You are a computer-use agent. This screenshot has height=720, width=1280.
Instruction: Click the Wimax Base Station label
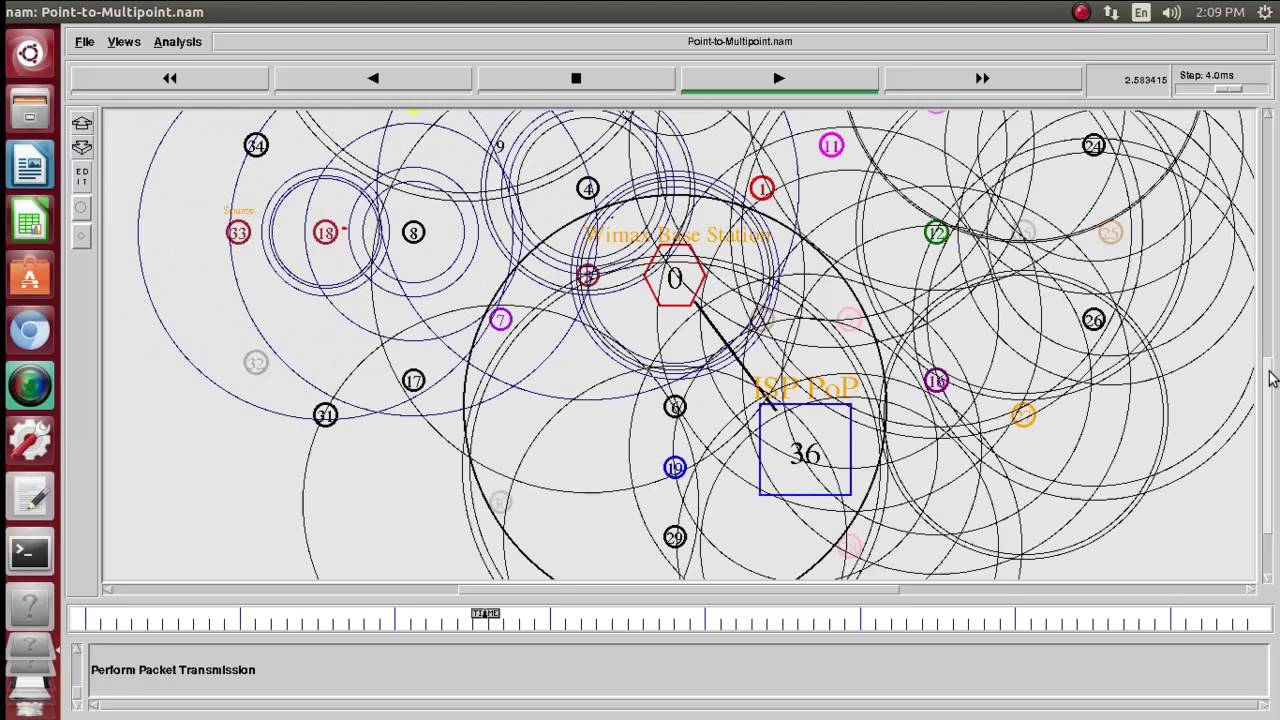pyautogui.click(x=677, y=235)
